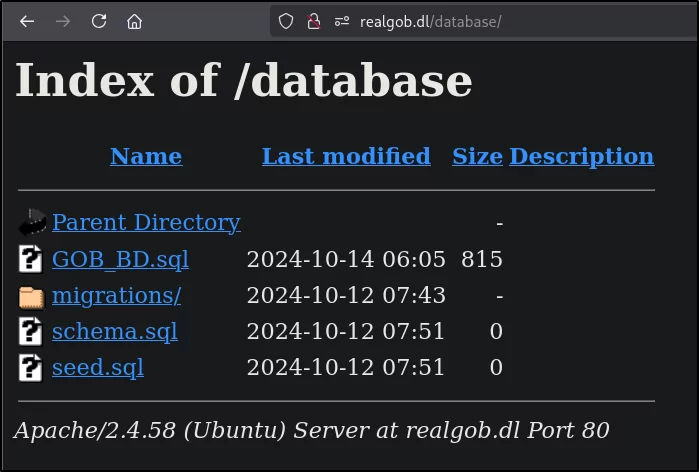Viewport: 699px width, 472px height.
Task: Click the folder icon next to migrations/
Action: click(31, 297)
